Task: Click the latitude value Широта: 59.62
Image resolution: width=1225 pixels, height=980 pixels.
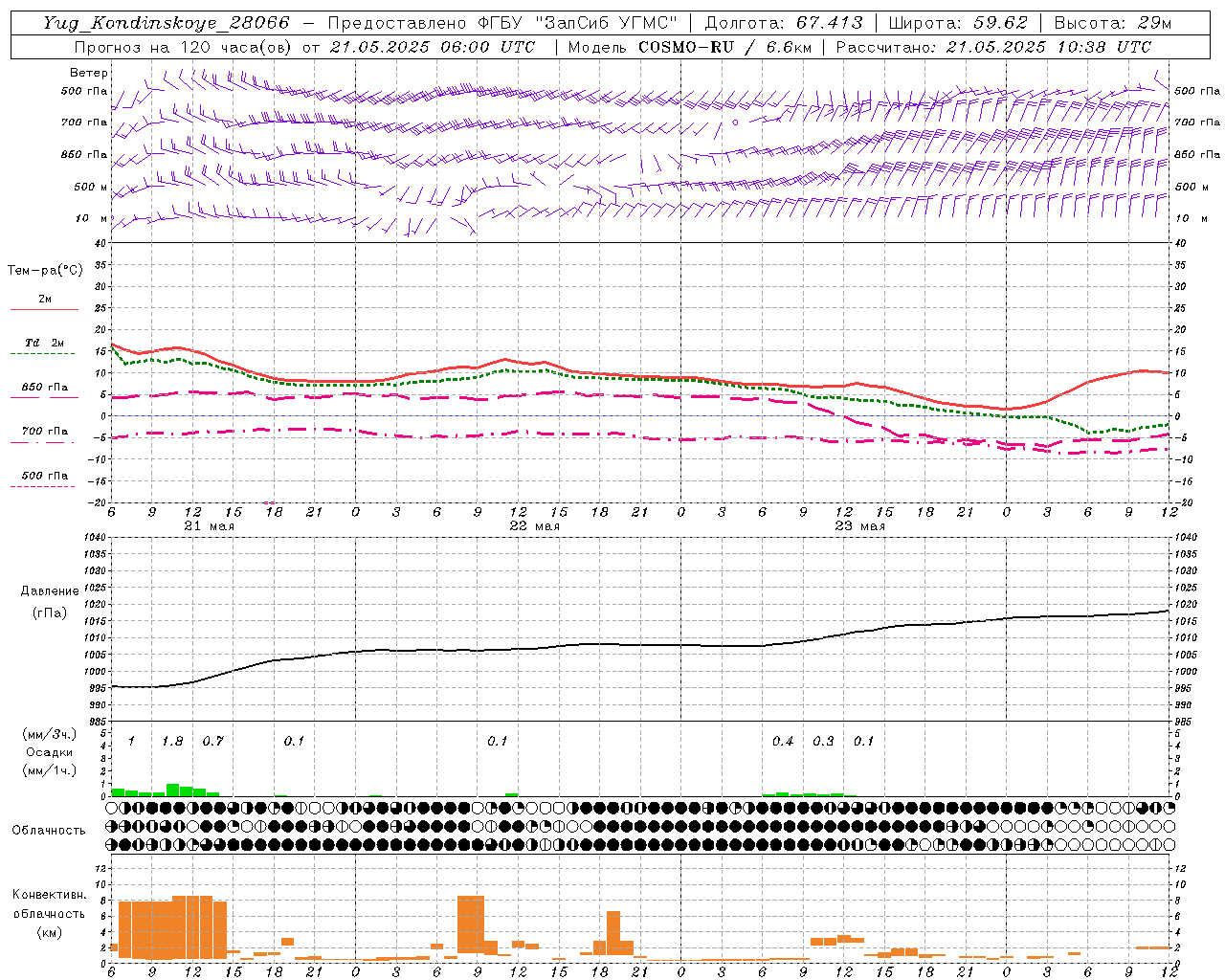Action: tap(959, 23)
